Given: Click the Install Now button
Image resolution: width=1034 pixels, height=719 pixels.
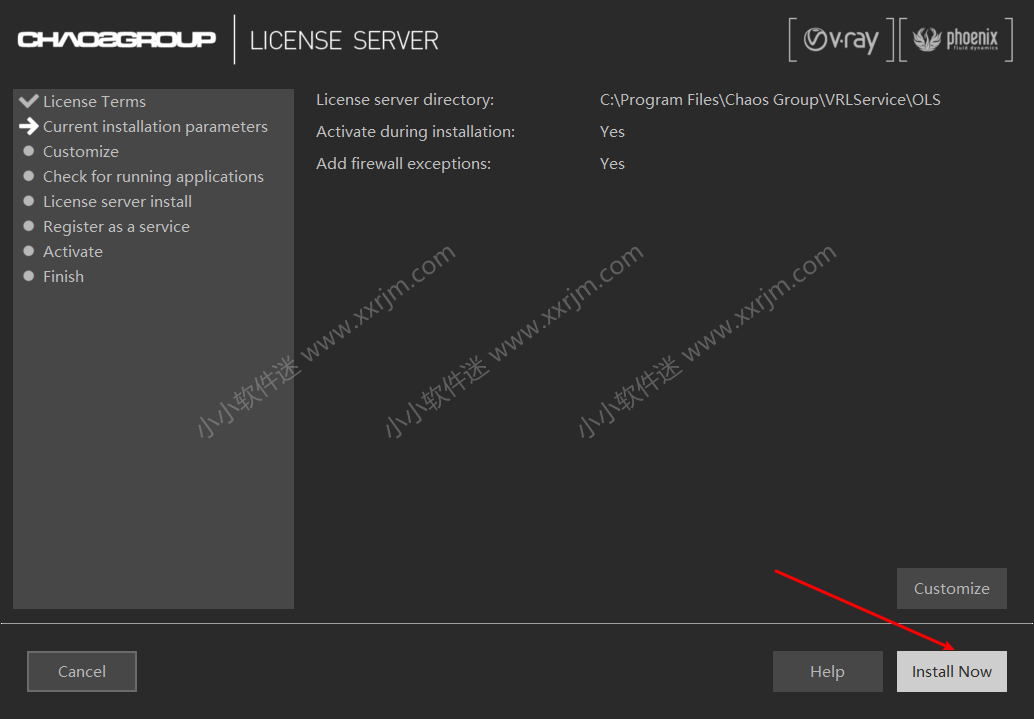Looking at the screenshot, I should click(x=952, y=672).
